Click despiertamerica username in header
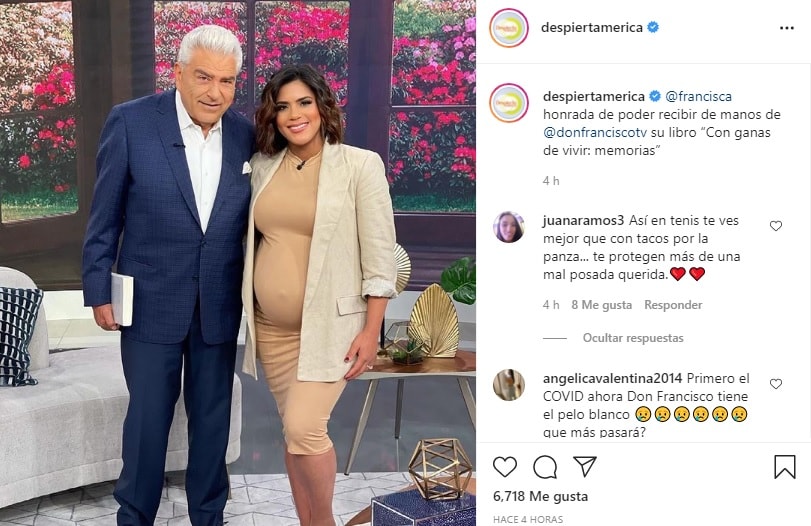Image resolution: width=811 pixels, height=526 pixels. pyautogui.click(x=592, y=27)
